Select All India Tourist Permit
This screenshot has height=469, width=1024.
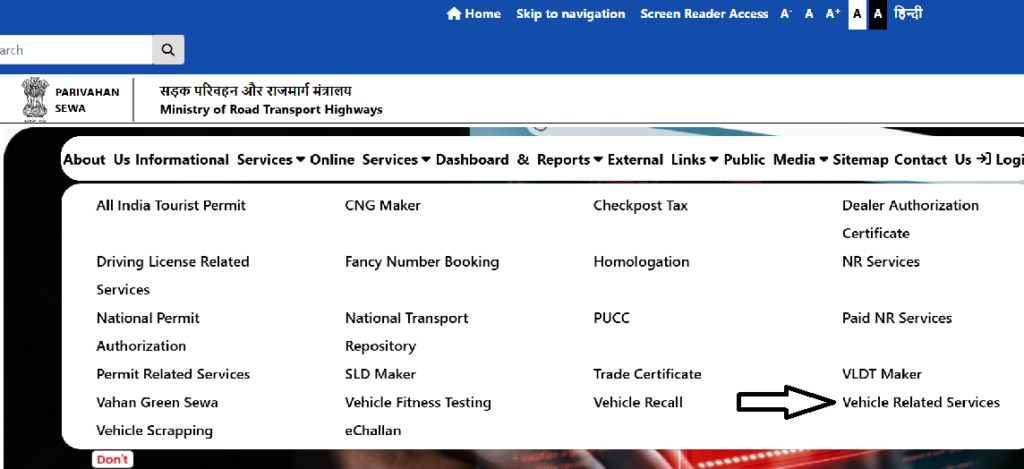pos(171,206)
